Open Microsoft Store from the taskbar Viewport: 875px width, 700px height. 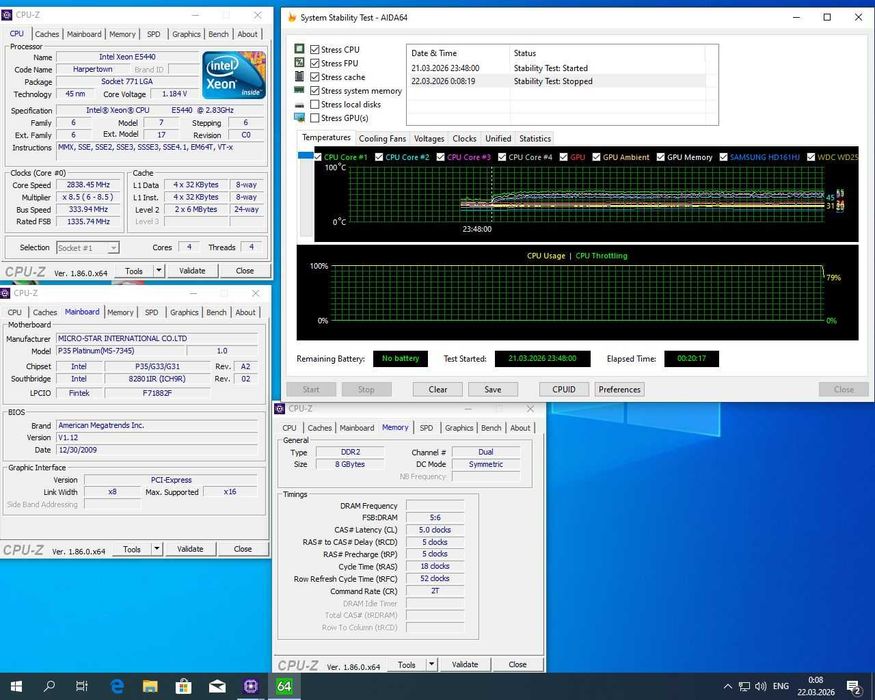click(184, 686)
